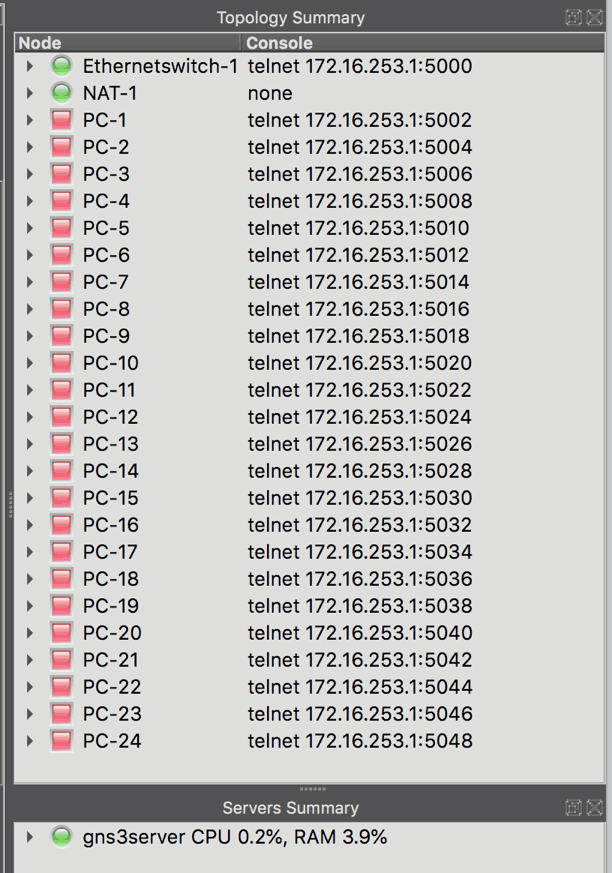This screenshot has height=873, width=612.
Task: Select the PC-17 node name
Action: tap(110, 552)
